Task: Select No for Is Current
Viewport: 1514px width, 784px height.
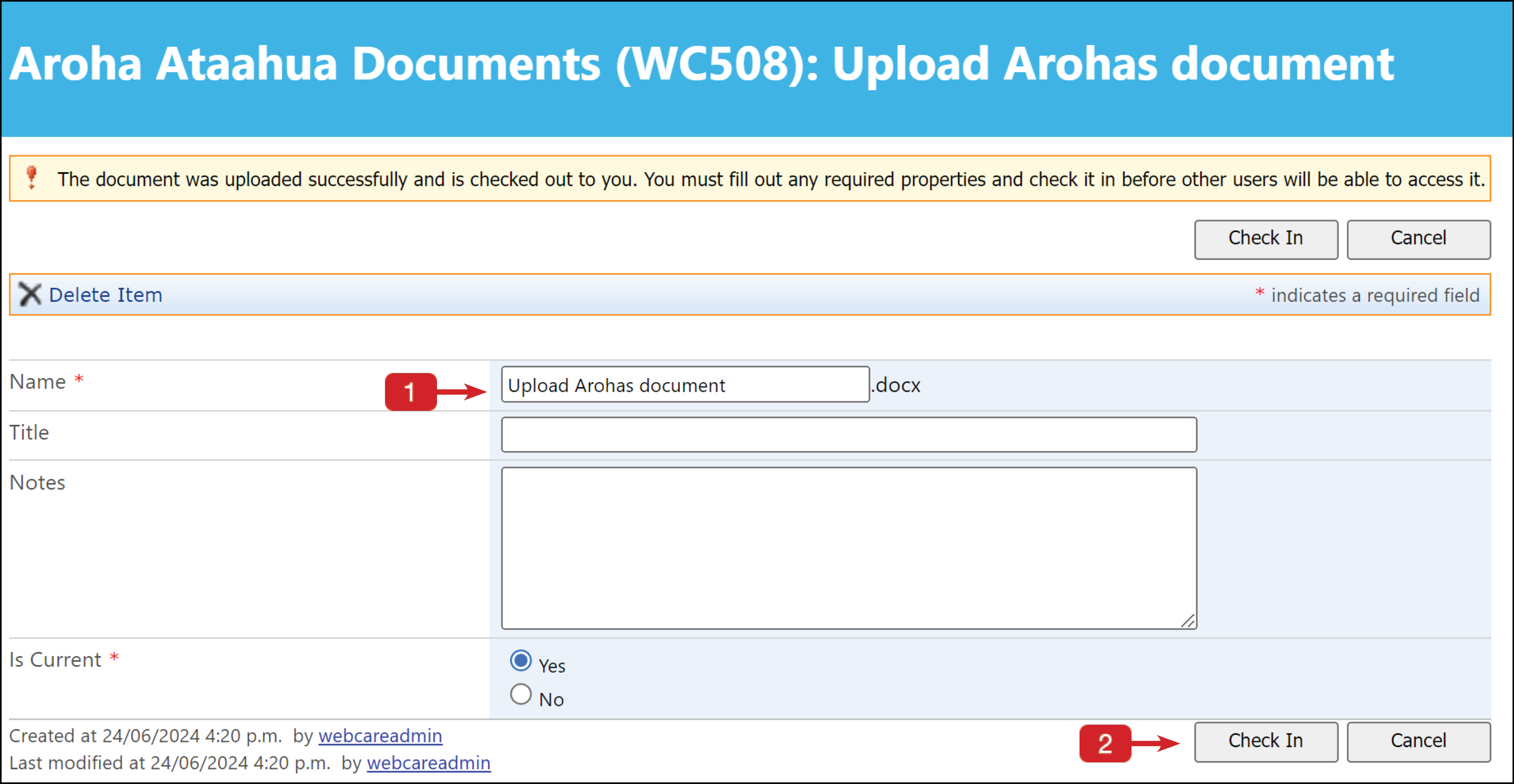Action: [x=521, y=695]
